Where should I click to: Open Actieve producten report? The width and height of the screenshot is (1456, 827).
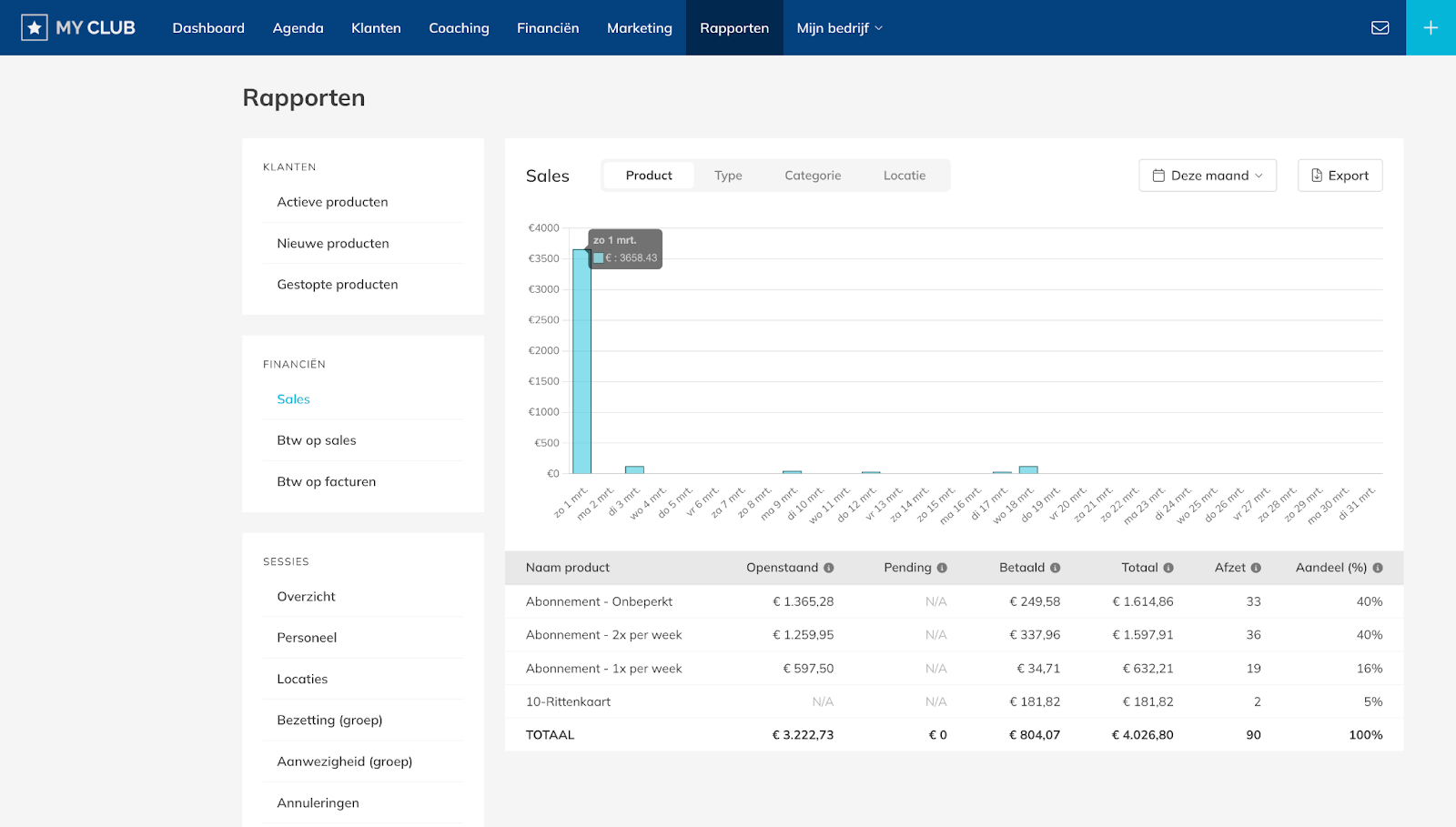pyautogui.click(x=332, y=202)
